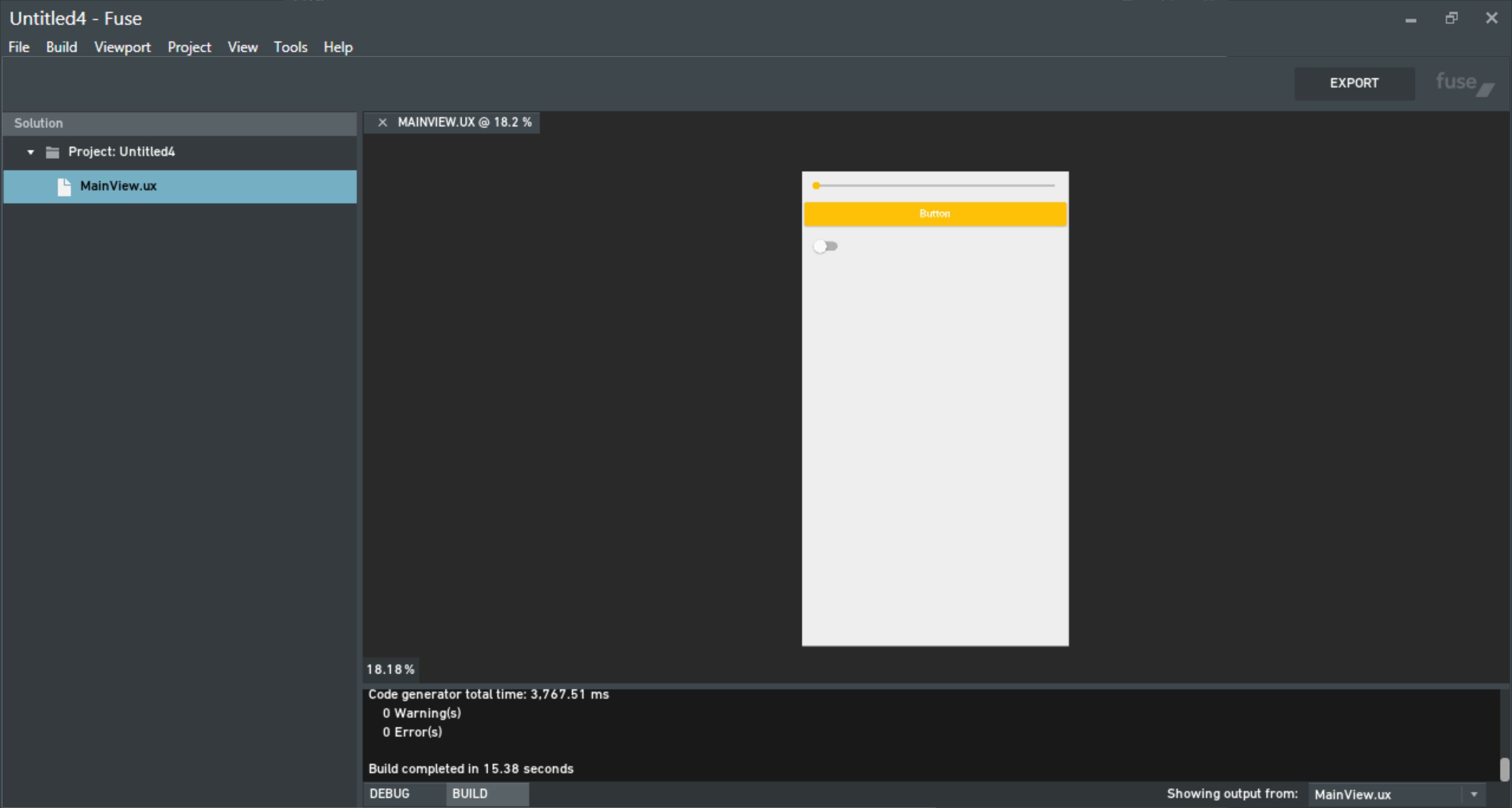
Task: Open the 'Showing output from' dropdown
Action: pyautogui.click(x=1385, y=794)
